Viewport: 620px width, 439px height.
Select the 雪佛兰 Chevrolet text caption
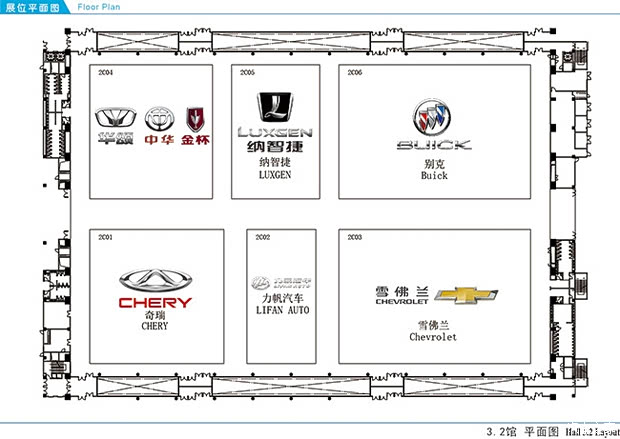(433, 331)
